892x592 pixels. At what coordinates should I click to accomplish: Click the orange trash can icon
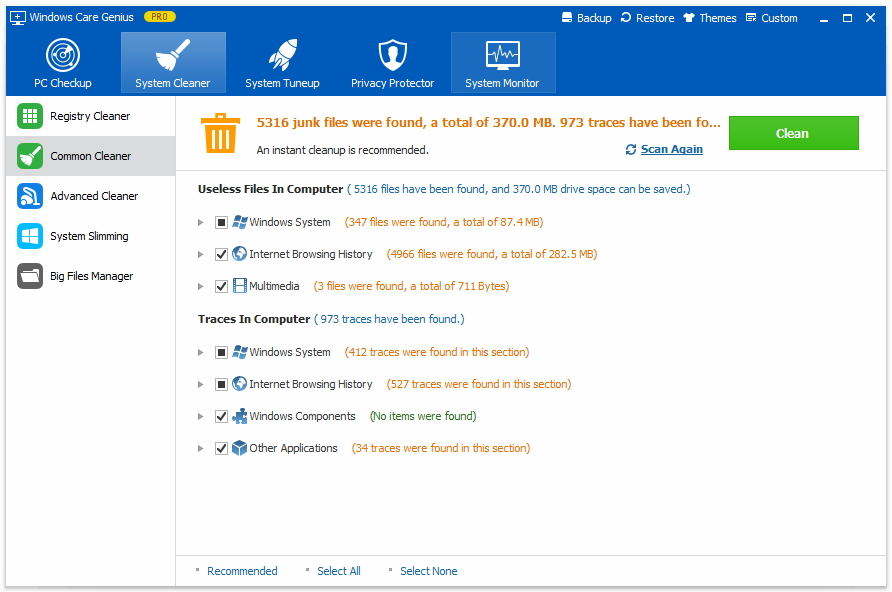click(x=220, y=133)
